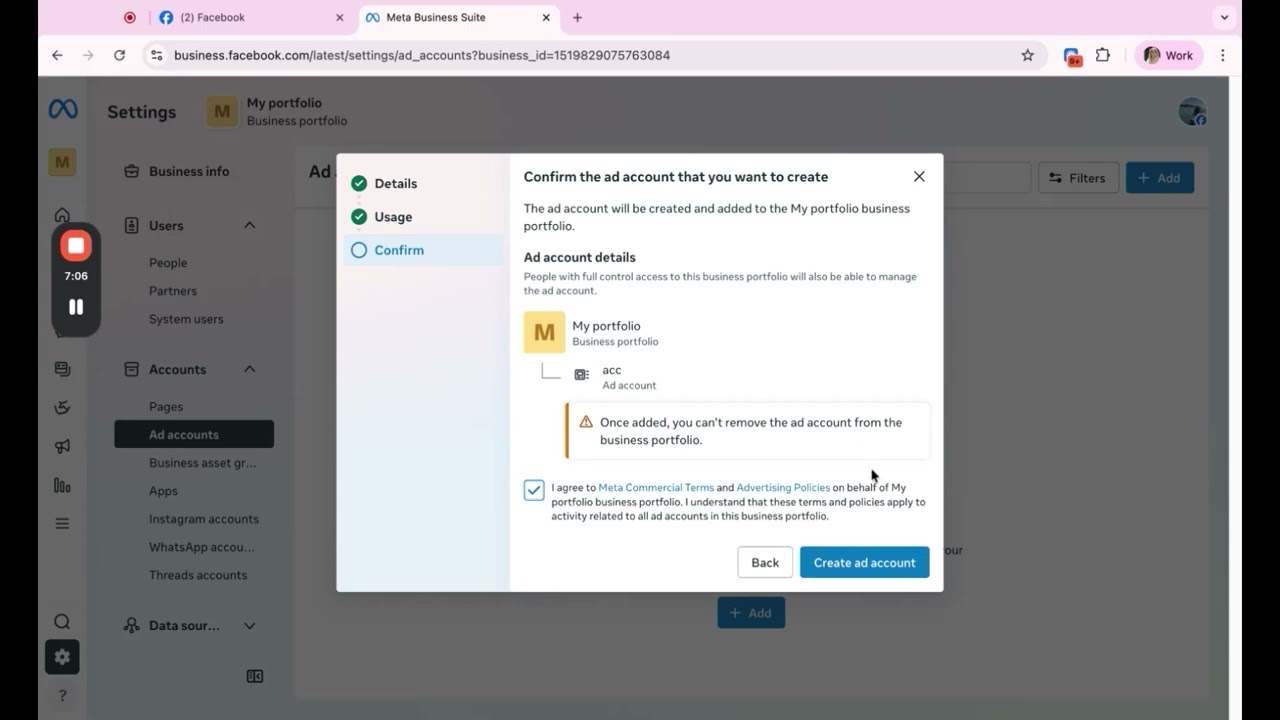1280x720 pixels.
Task: Open the Work profile menu
Action: click(1169, 55)
